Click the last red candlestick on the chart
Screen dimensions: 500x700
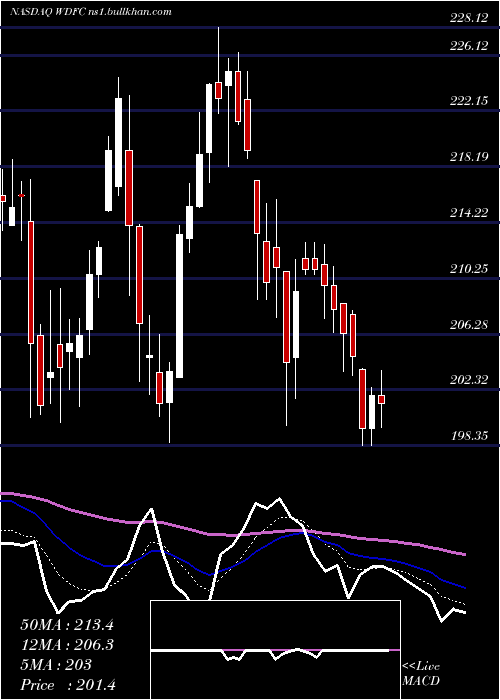(382, 400)
